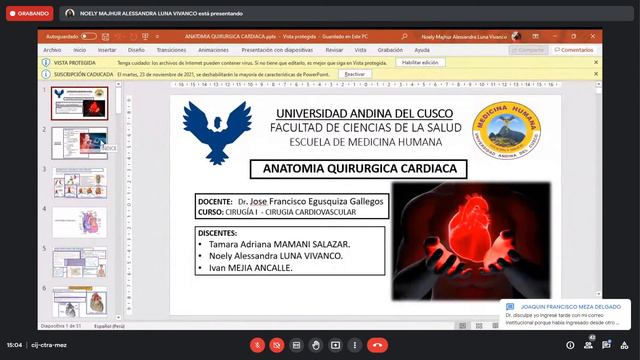The height and width of the screenshot is (360, 640).
Task: Leave the call with red hang-up button
Action: (378, 345)
